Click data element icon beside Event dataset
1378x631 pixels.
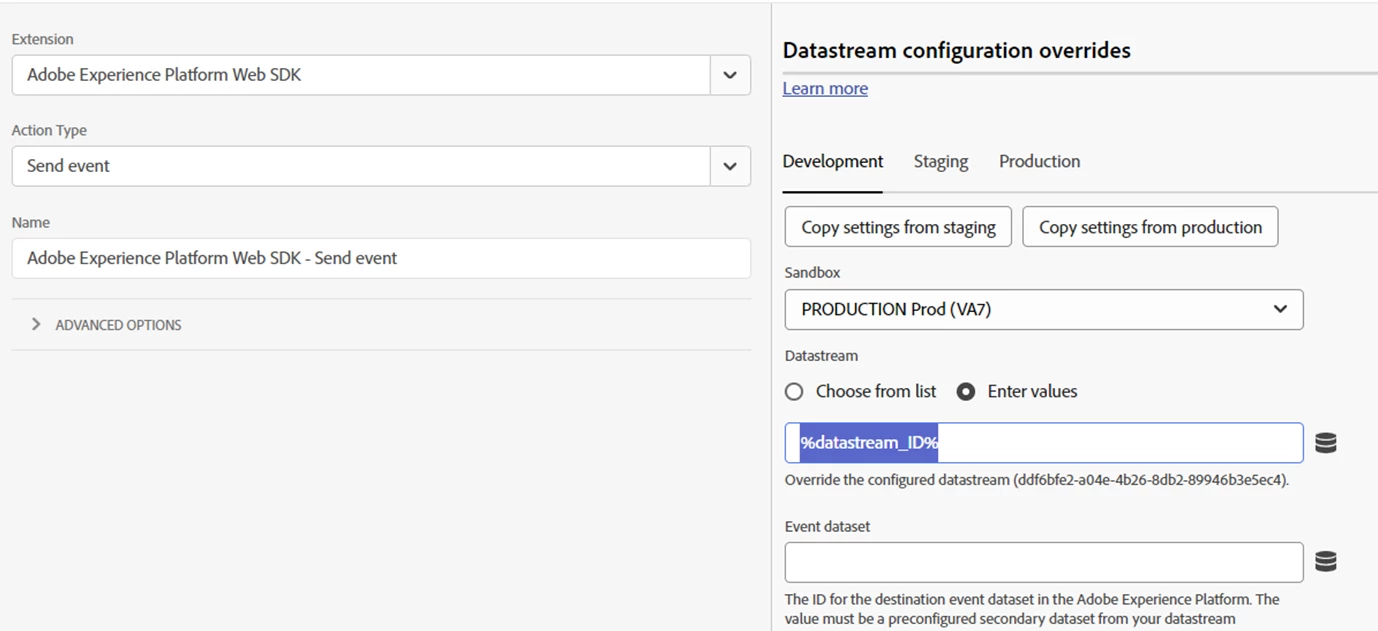[x=1326, y=562]
